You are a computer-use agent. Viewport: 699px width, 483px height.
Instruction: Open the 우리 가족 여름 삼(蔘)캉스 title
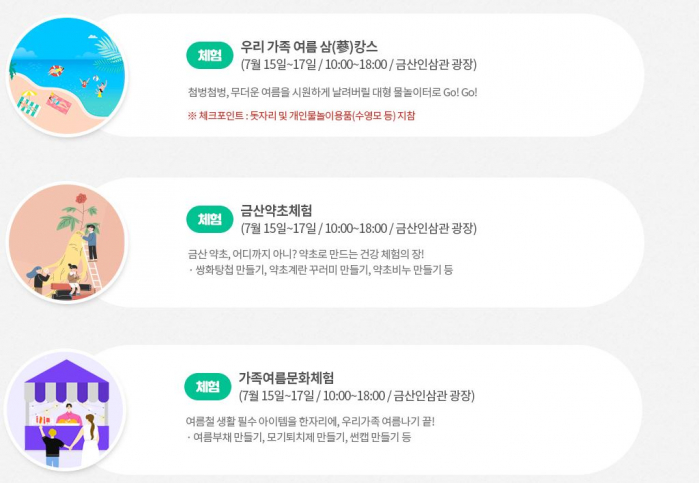tap(310, 46)
